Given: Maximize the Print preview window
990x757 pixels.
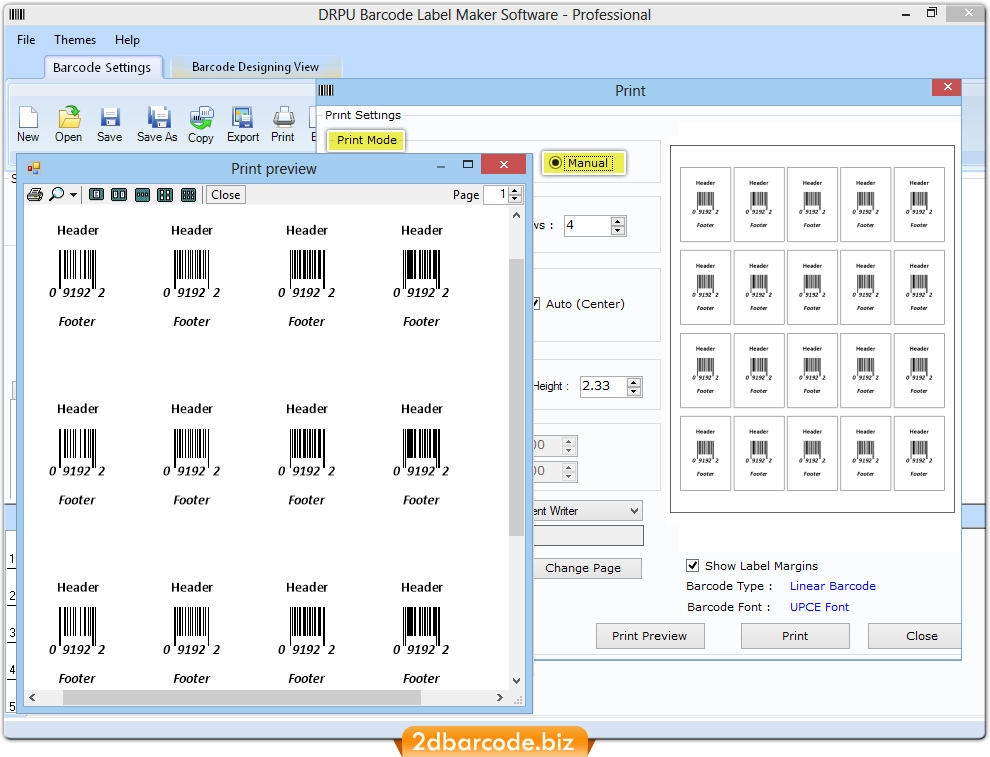Looking at the screenshot, I should point(467,164).
